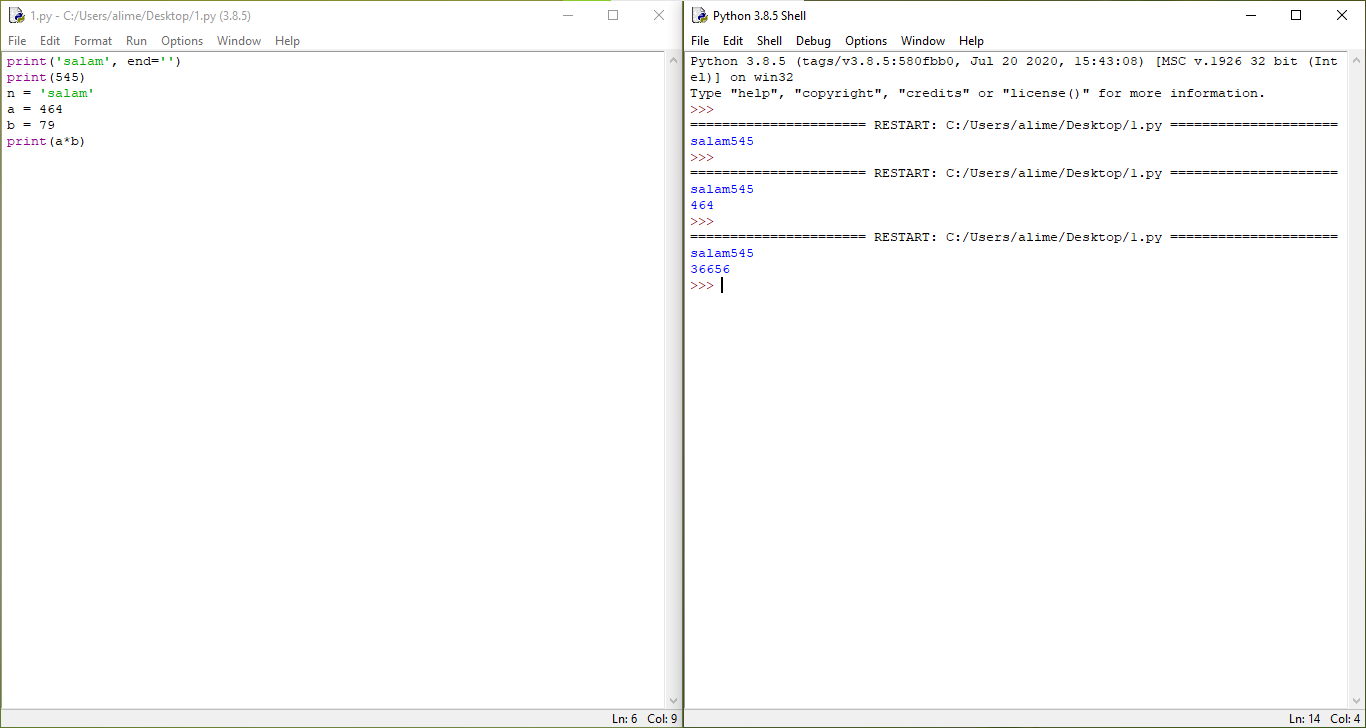Open File menu in Python Shell
1366x728 pixels.
point(700,41)
